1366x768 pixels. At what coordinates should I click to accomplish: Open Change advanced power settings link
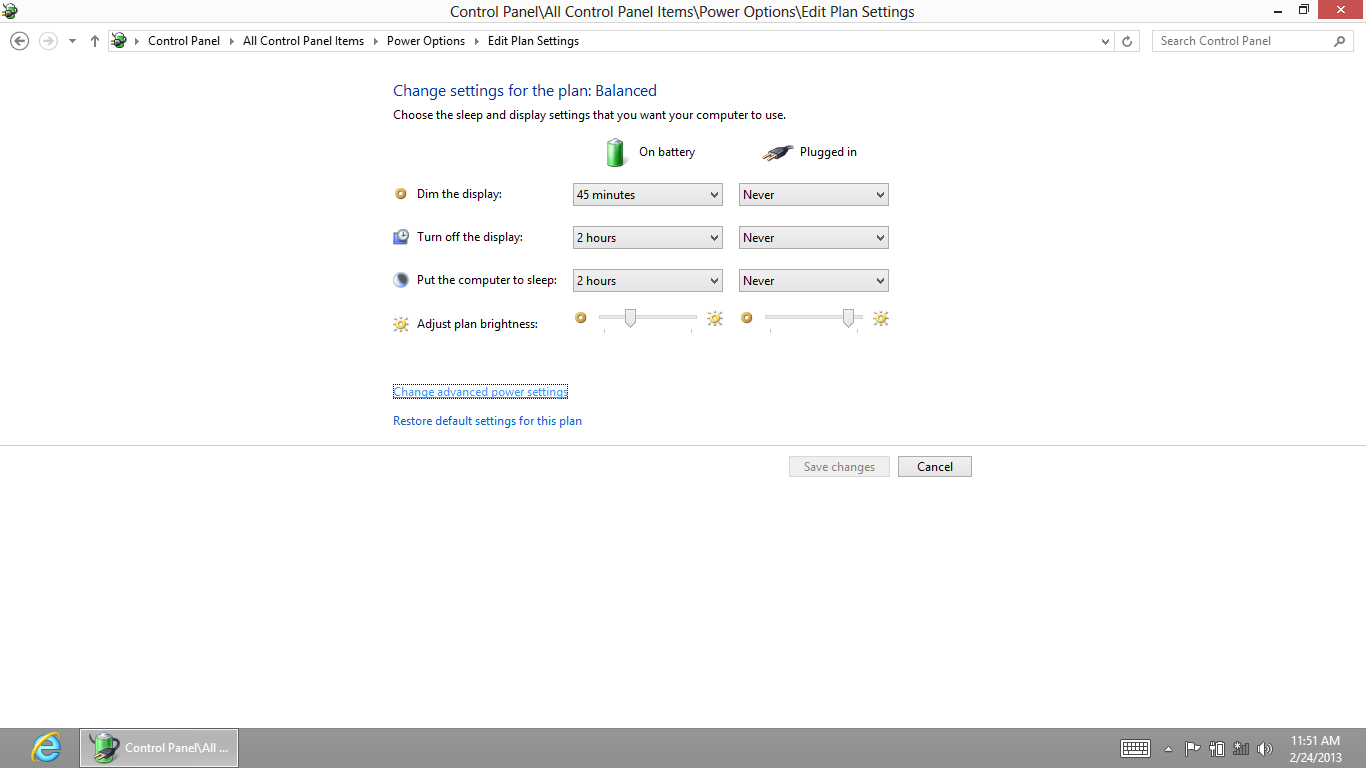tap(480, 392)
